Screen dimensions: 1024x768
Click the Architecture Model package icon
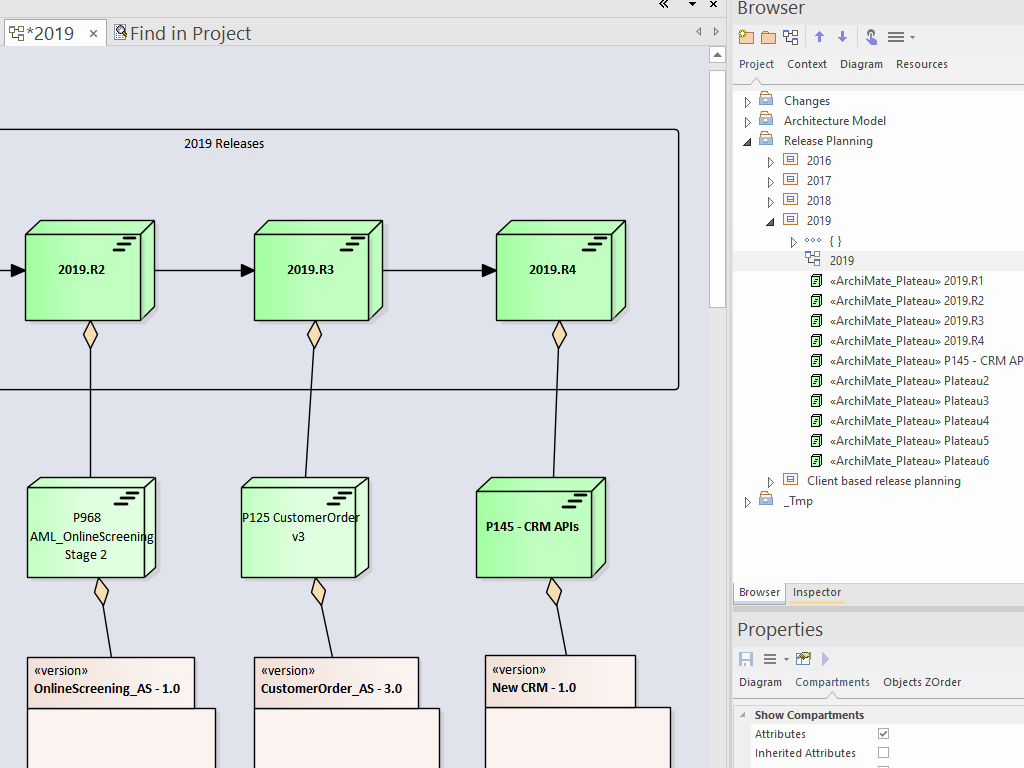point(766,120)
